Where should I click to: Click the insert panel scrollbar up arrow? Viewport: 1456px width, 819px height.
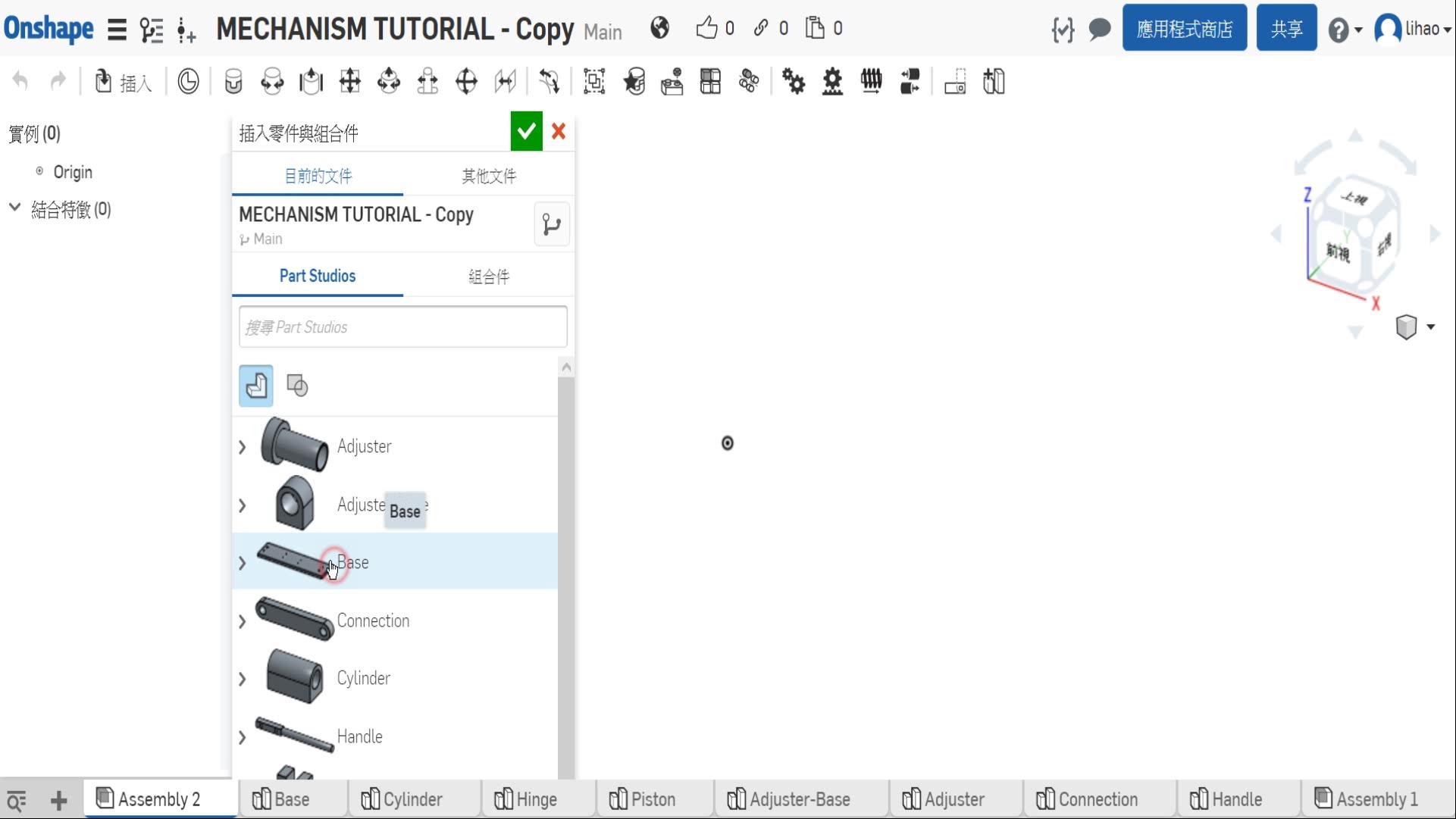566,367
